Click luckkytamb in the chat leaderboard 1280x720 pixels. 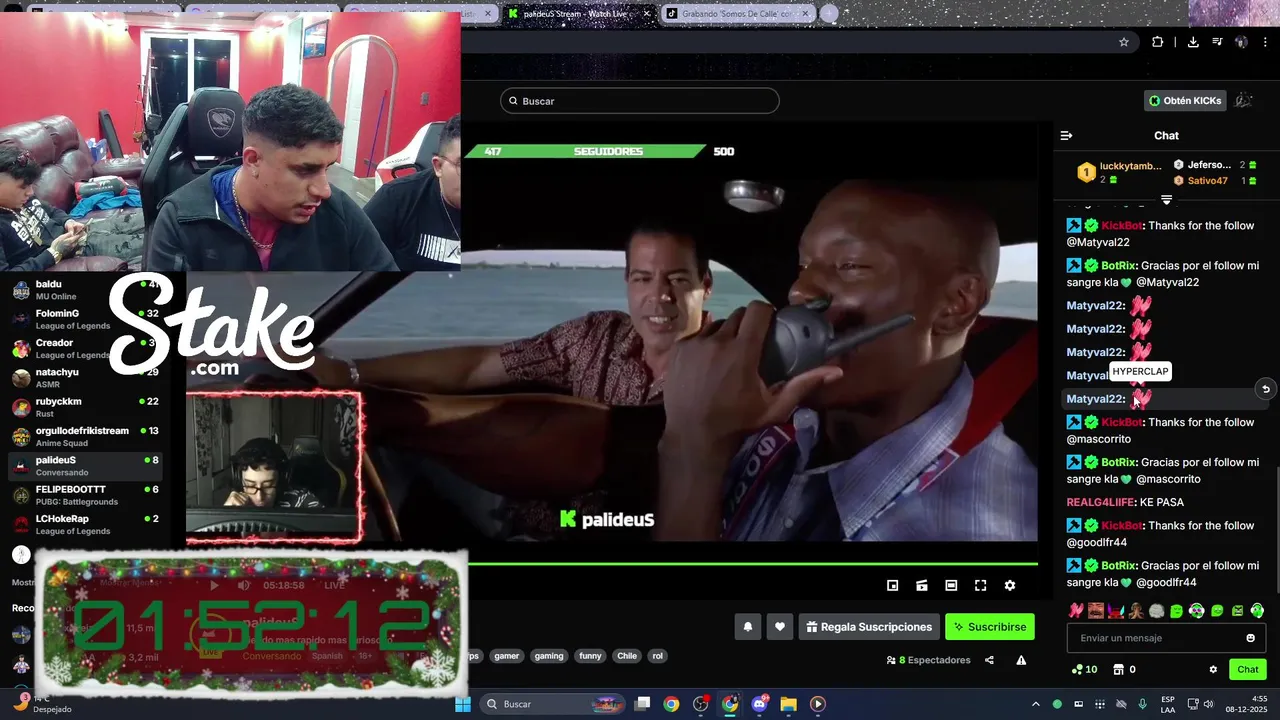[1130, 166]
